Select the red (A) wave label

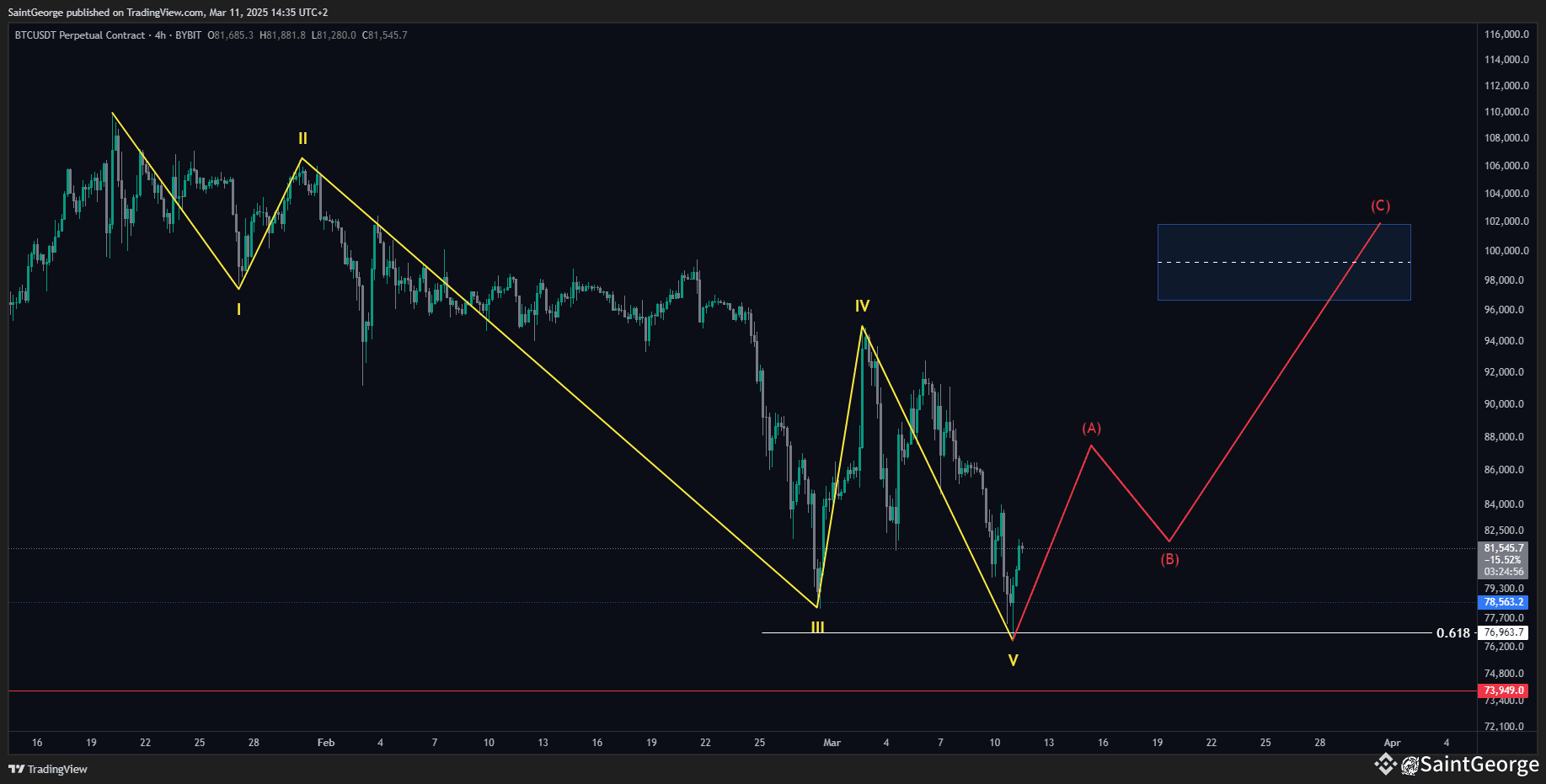[1092, 429]
